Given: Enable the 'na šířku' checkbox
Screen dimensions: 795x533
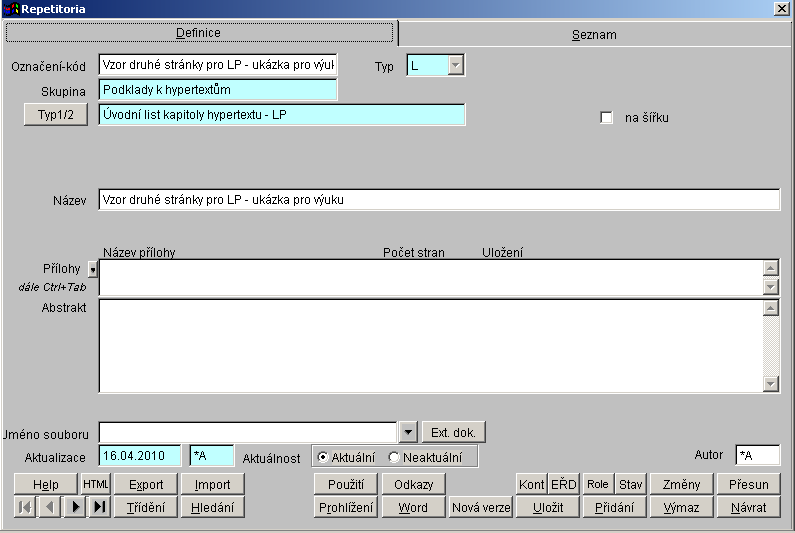Looking at the screenshot, I should pyautogui.click(x=606, y=118).
